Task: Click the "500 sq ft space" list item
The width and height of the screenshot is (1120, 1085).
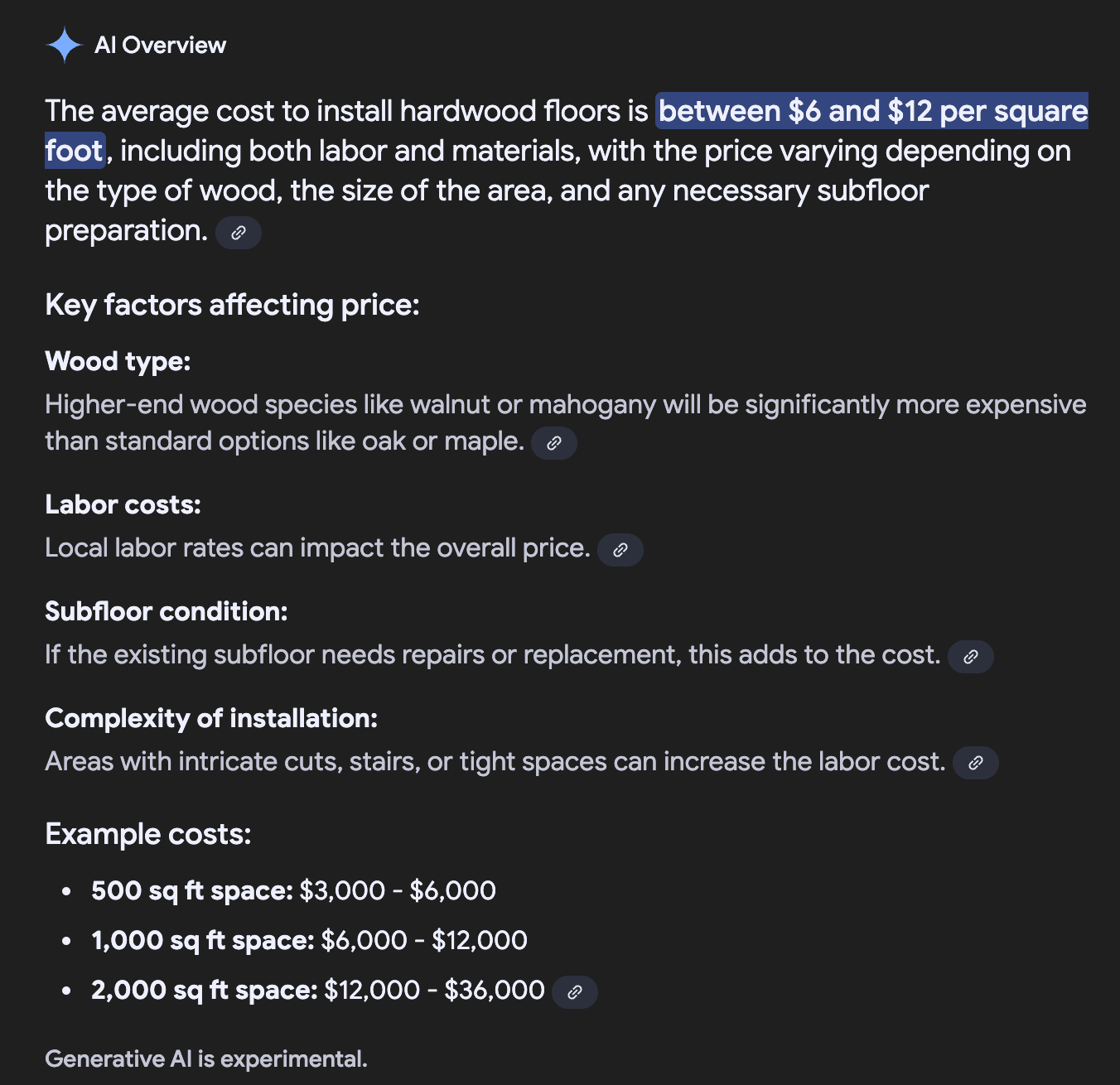Action: tap(293, 891)
